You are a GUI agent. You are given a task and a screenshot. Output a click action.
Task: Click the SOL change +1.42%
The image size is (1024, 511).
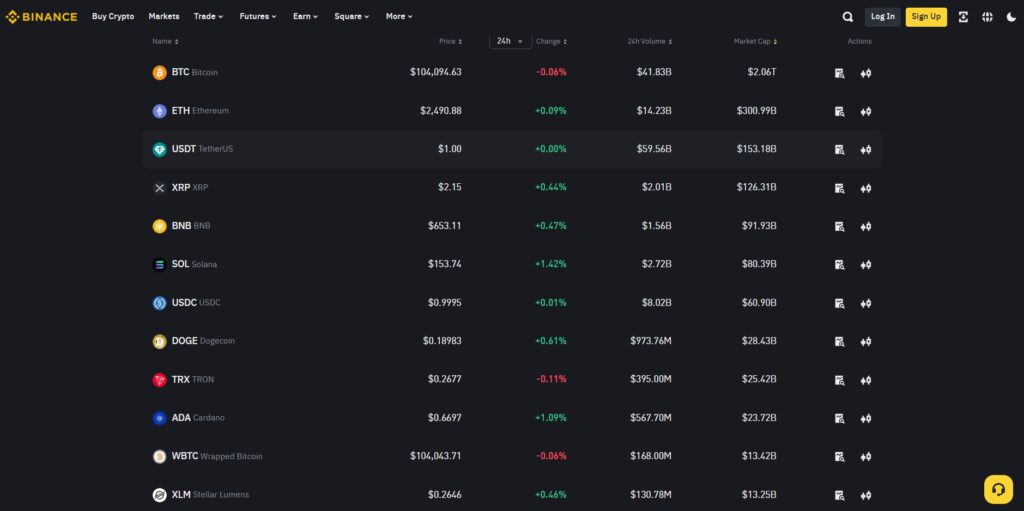click(x=551, y=264)
